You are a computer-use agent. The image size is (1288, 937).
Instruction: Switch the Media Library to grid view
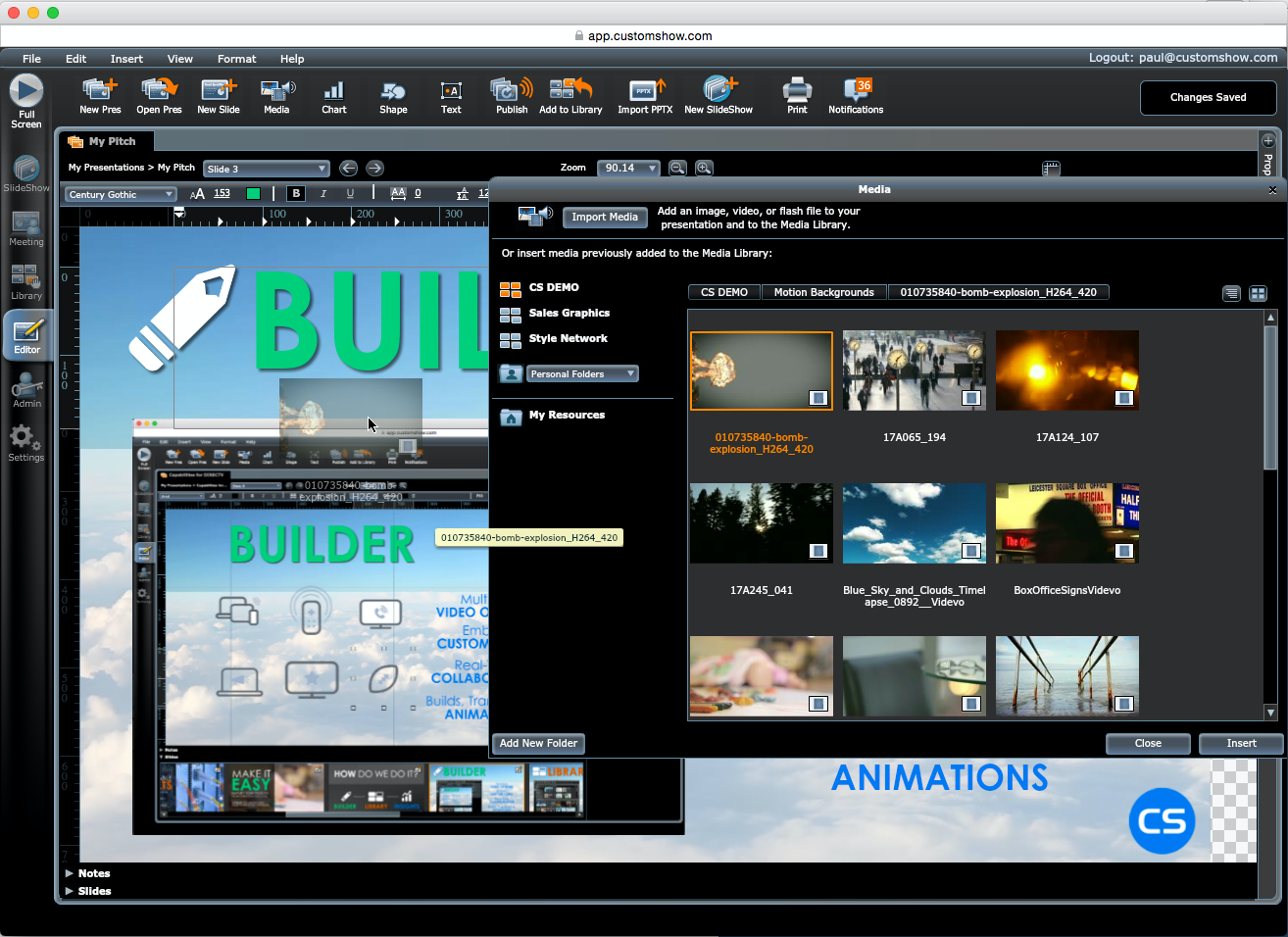point(1258,293)
